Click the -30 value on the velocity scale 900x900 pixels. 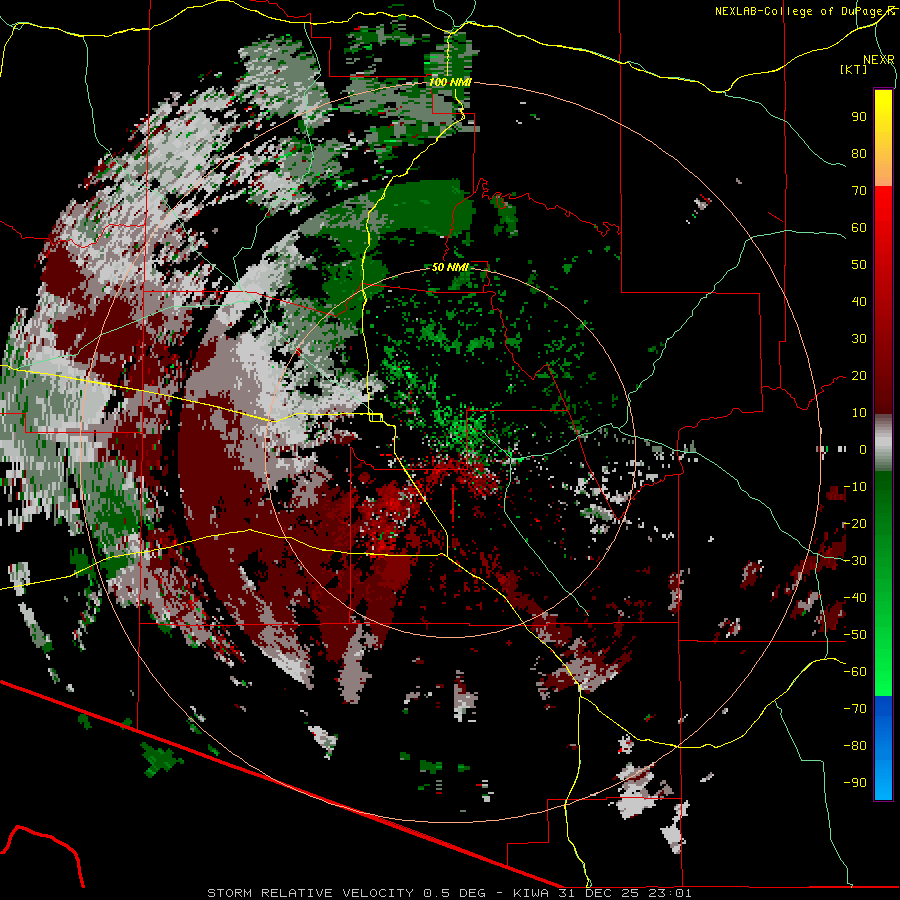[x=855, y=561]
